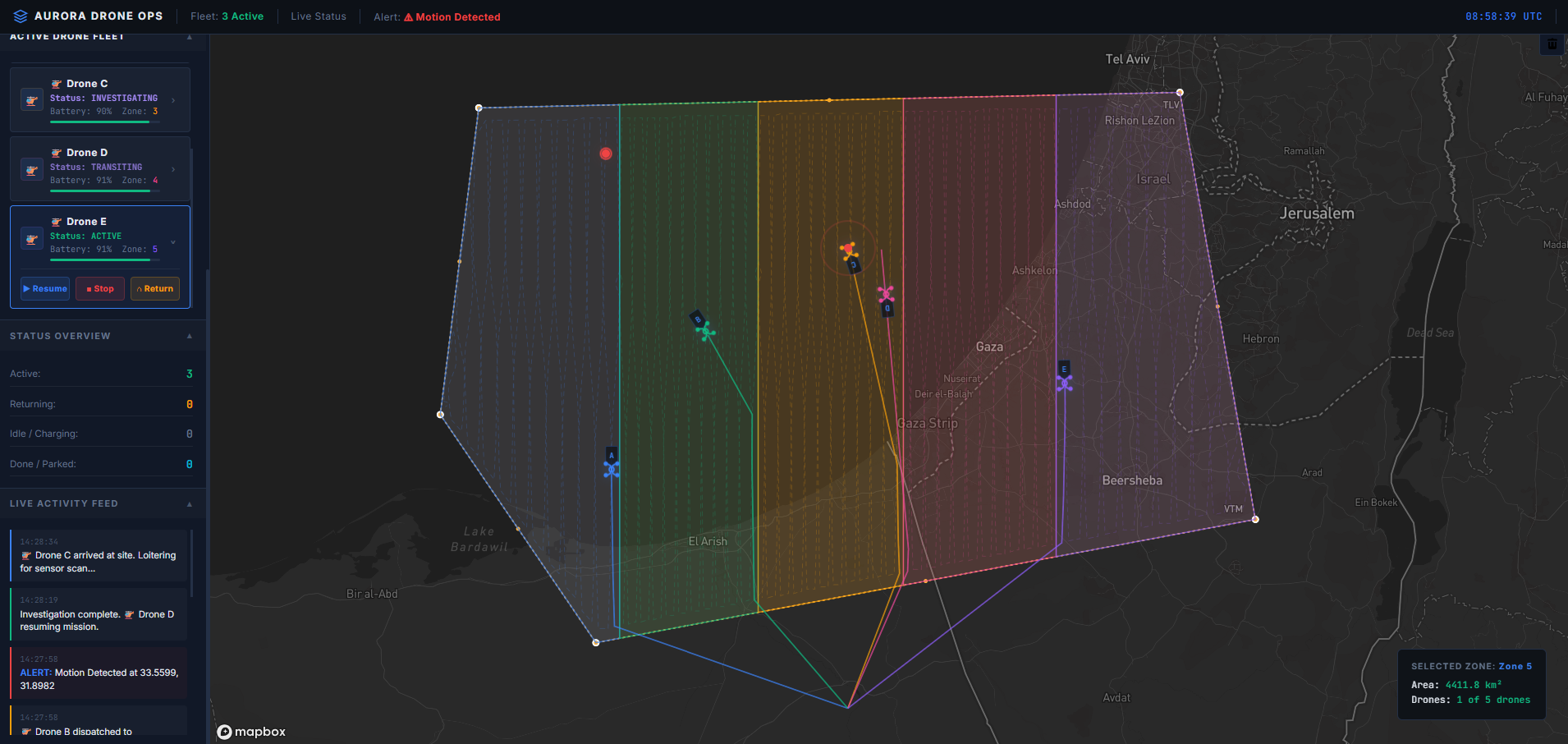This screenshot has height=744, width=1568.
Task: Select Drone B green marker on map
Action: tap(705, 332)
